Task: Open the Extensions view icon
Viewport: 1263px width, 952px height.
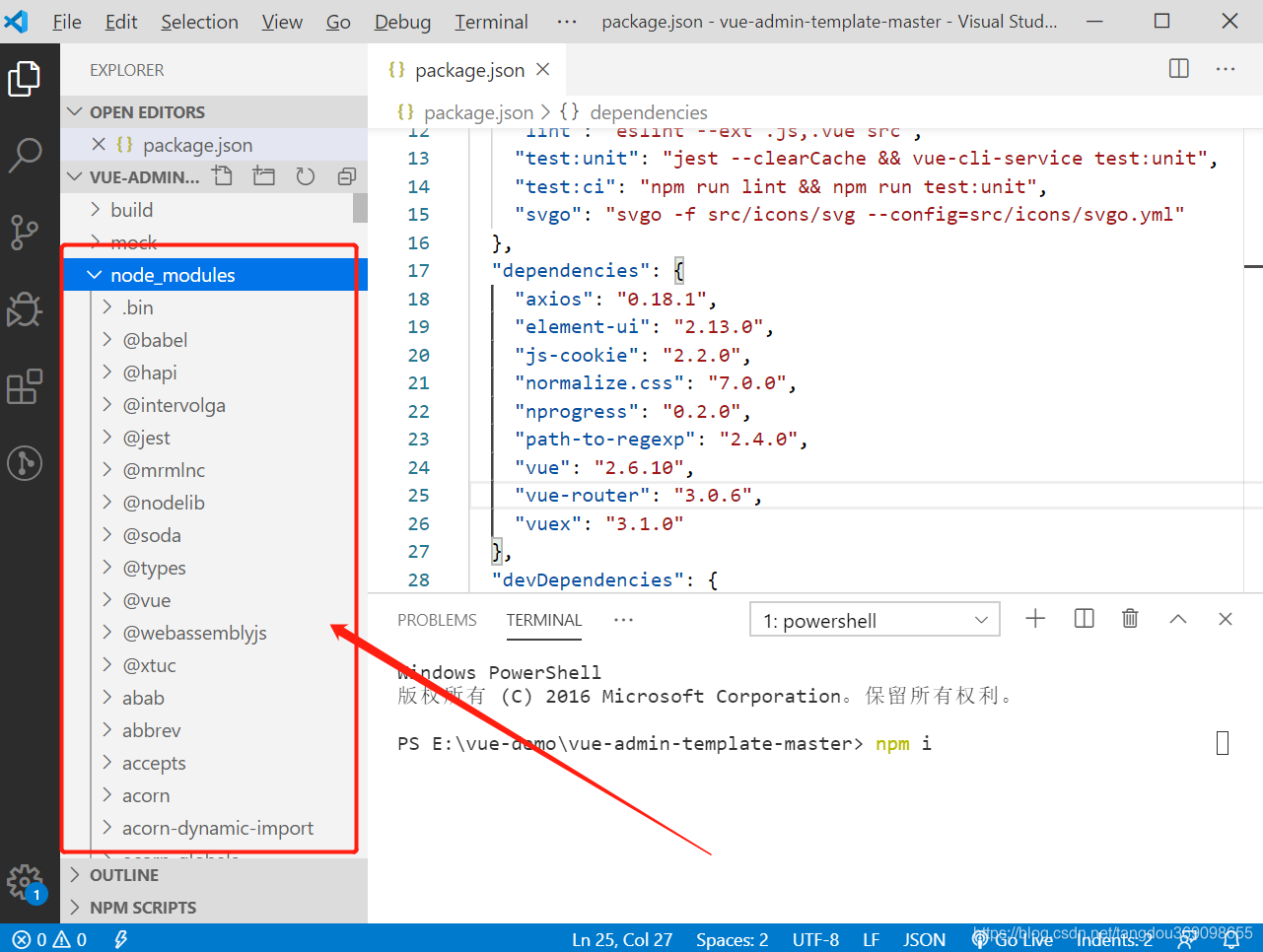Action: (24, 386)
